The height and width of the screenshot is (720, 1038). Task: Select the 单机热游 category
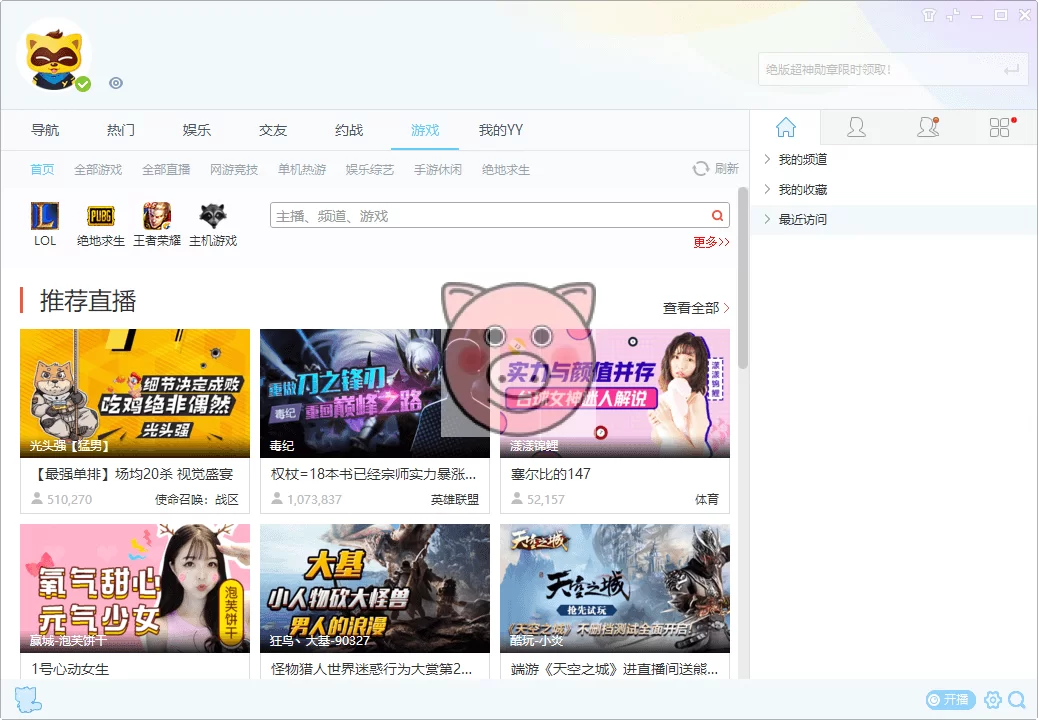coord(302,170)
